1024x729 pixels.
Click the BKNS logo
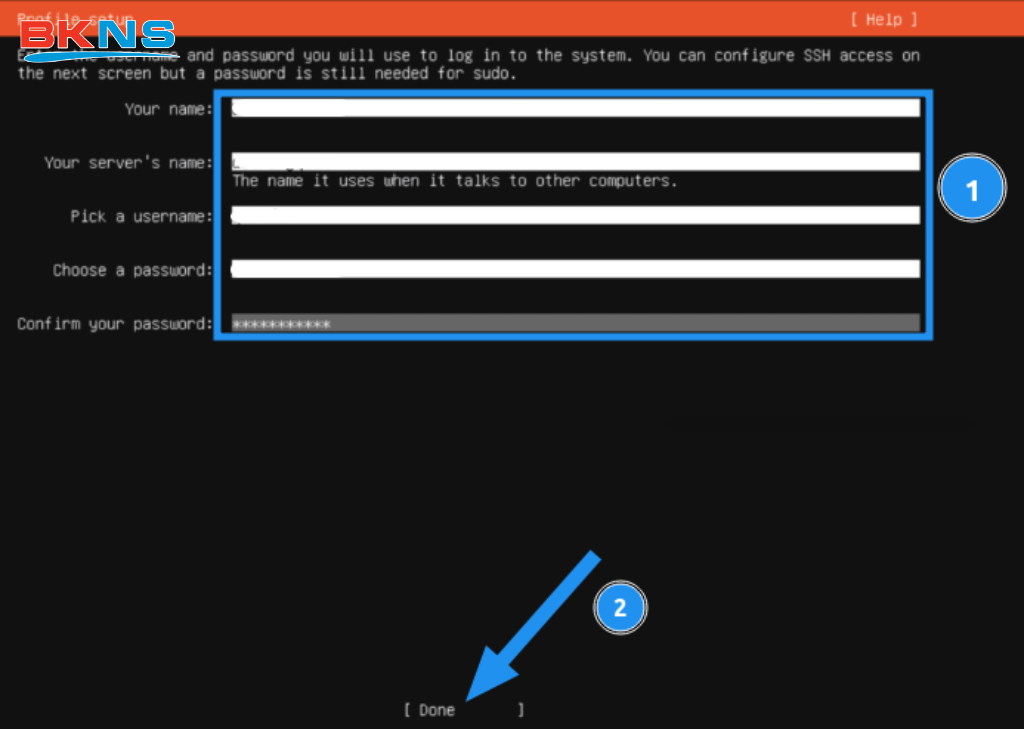click(x=97, y=36)
